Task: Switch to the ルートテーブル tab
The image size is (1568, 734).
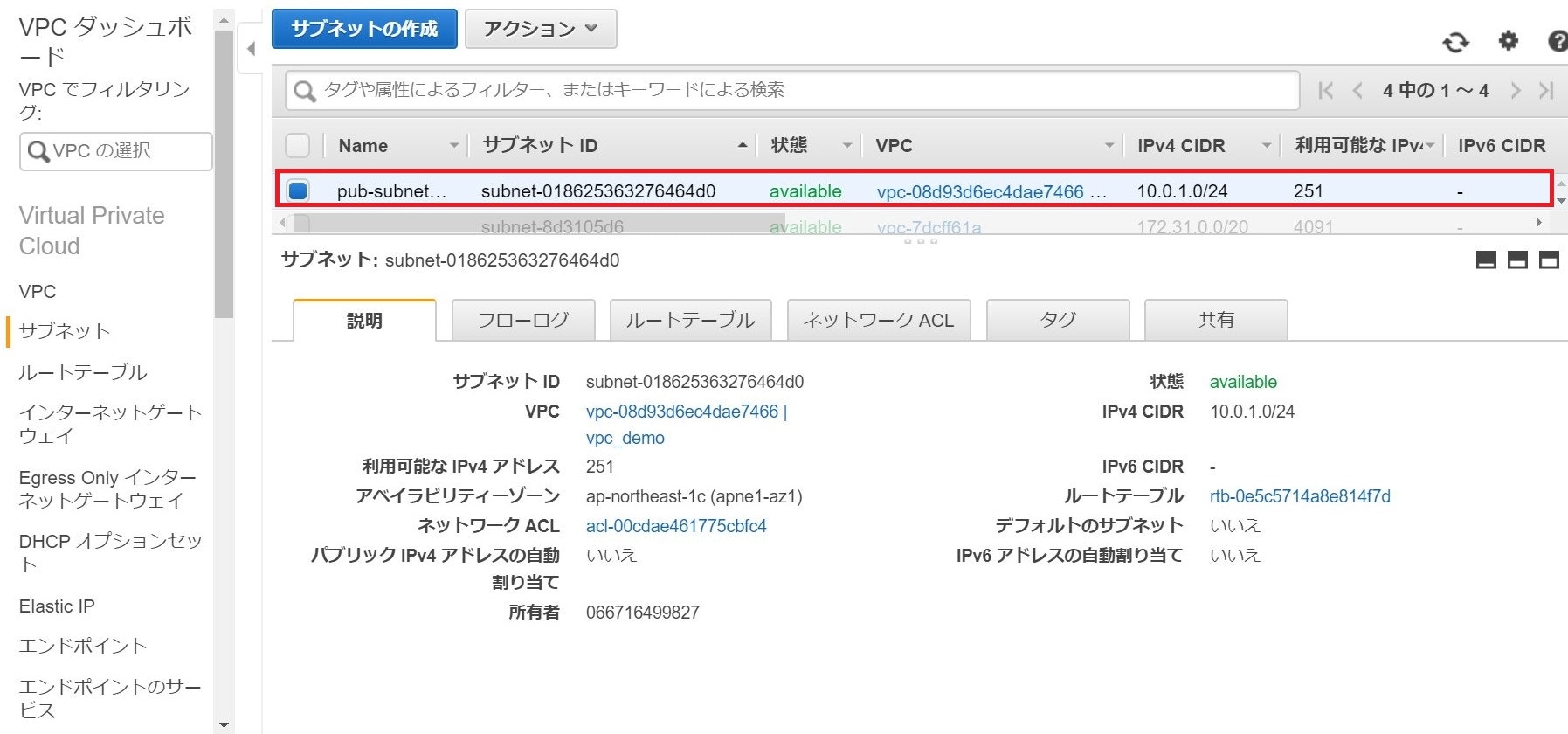Action: click(x=690, y=320)
